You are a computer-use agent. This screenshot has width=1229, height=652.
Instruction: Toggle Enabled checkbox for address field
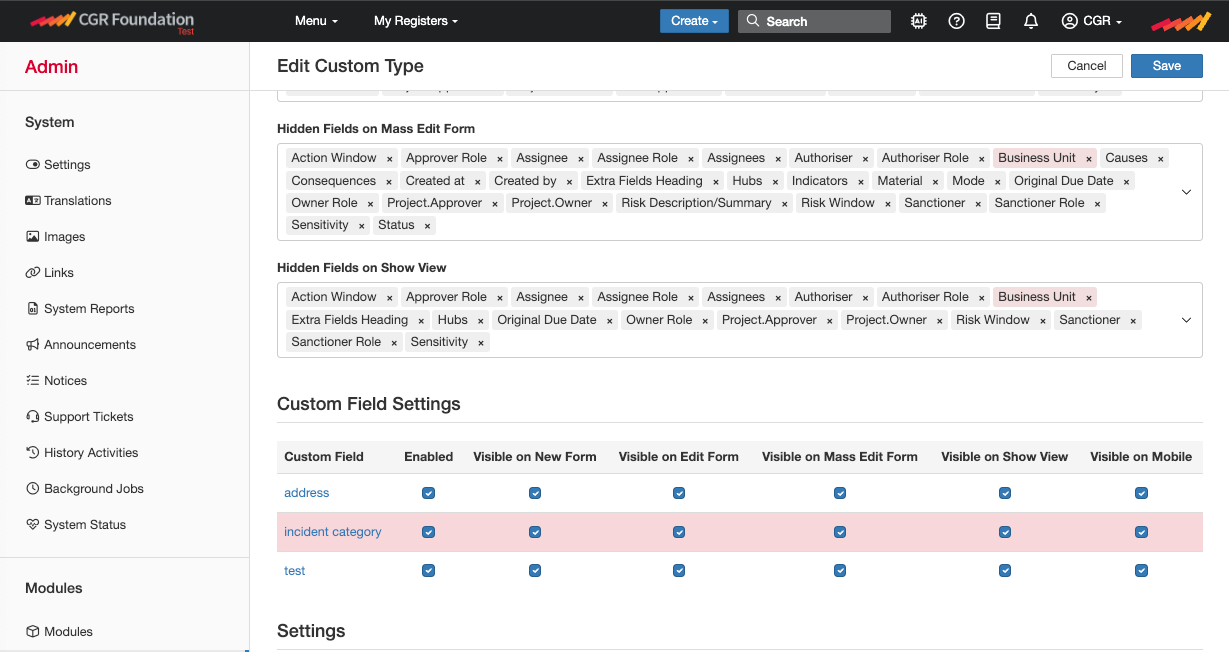click(428, 493)
